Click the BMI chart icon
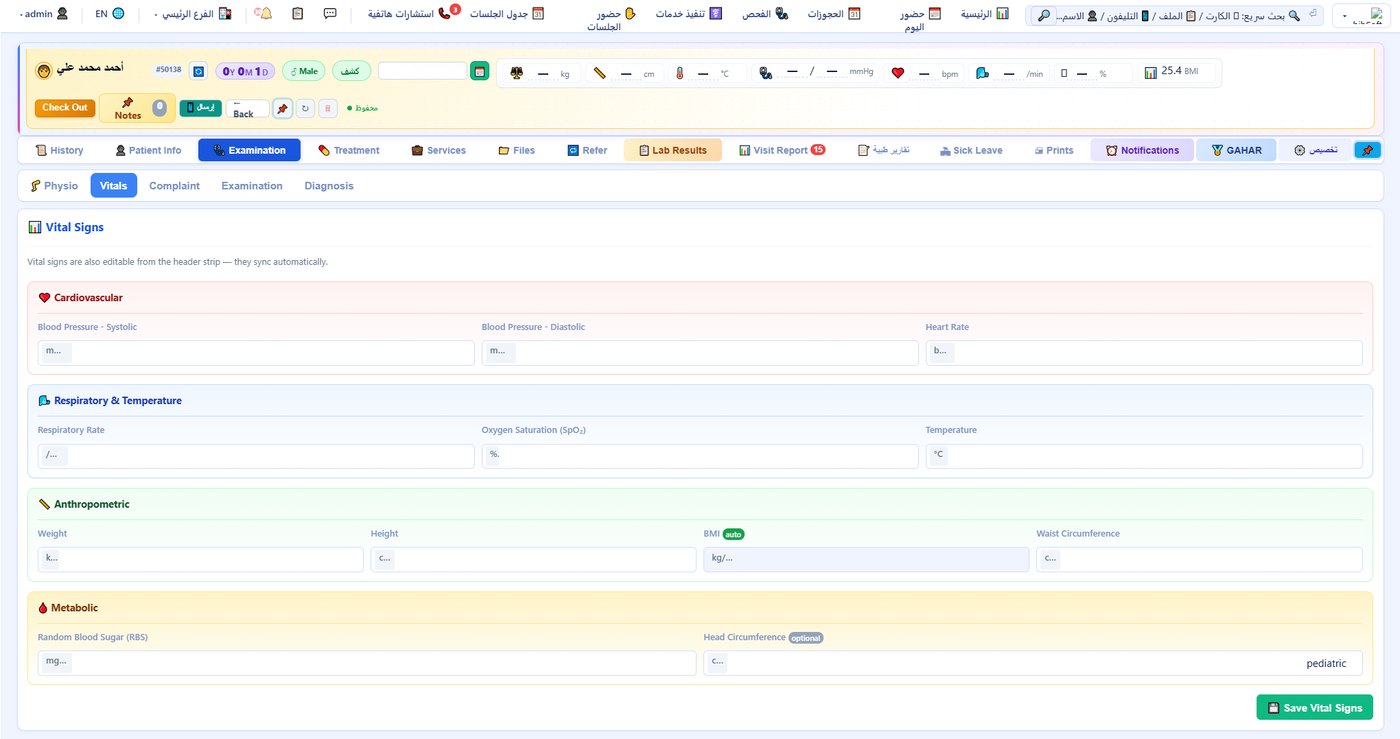This screenshot has height=739, width=1400. coord(1151,72)
